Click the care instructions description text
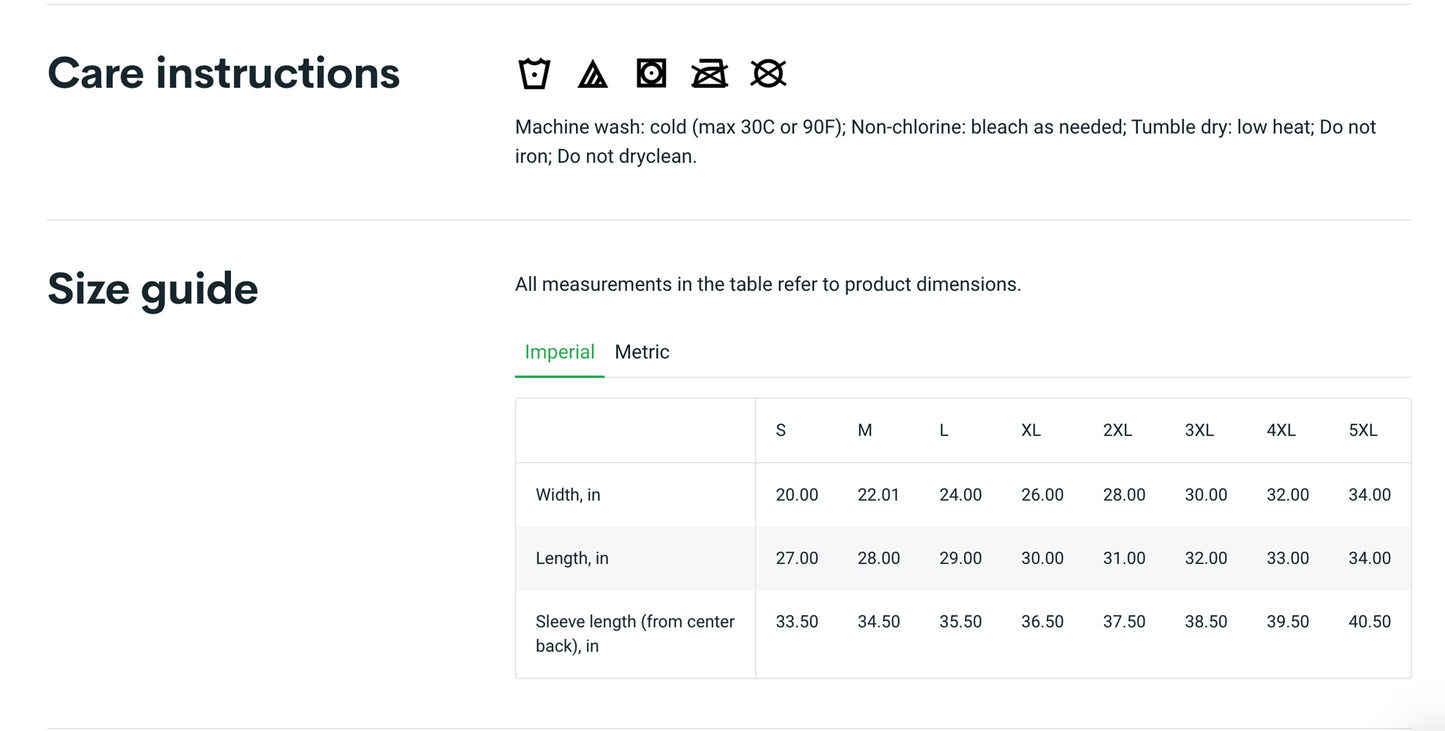 (x=945, y=141)
